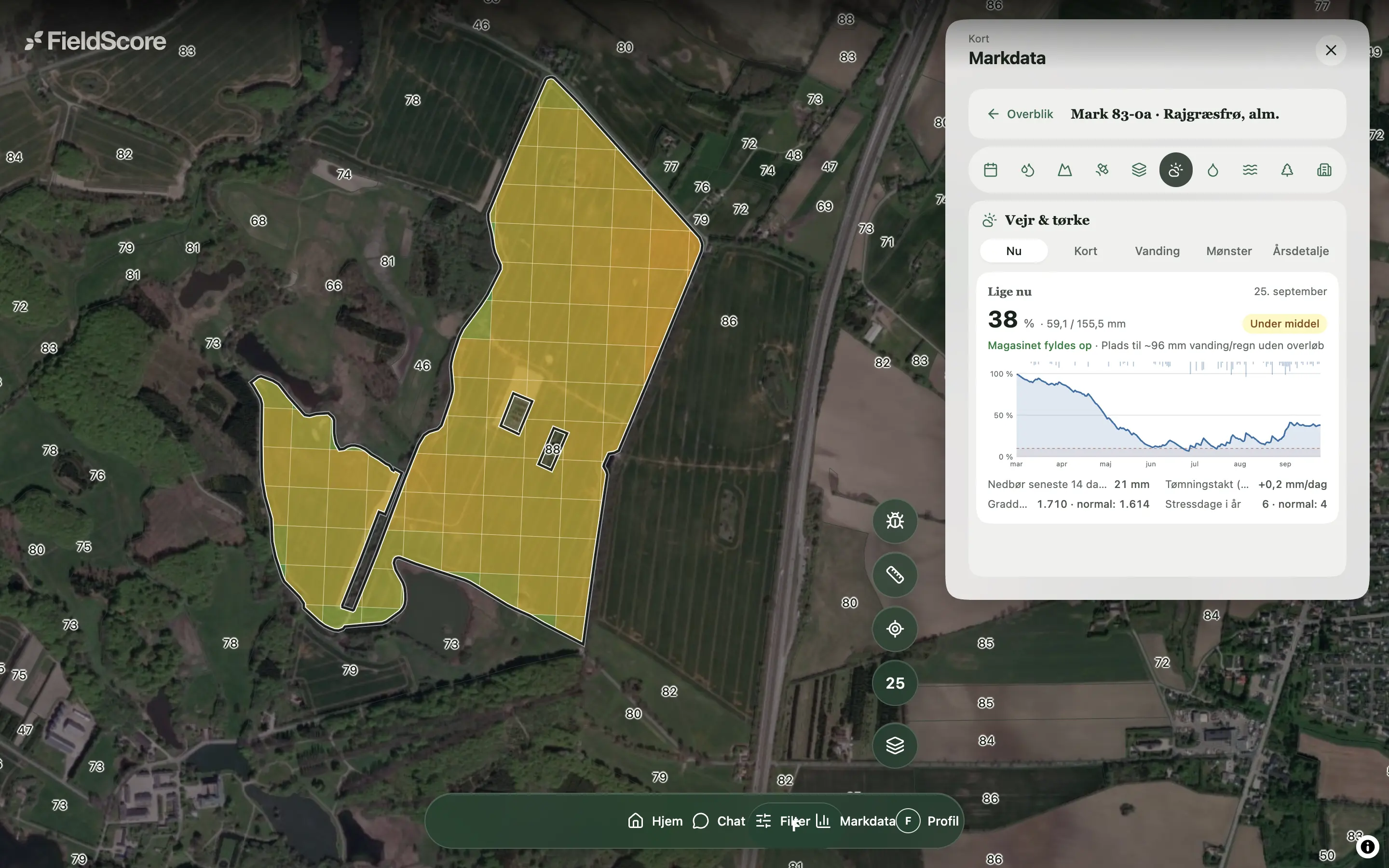Viewport: 1389px width, 868px height.
Task: Switch to the Kort tab
Action: point(1085,251)
